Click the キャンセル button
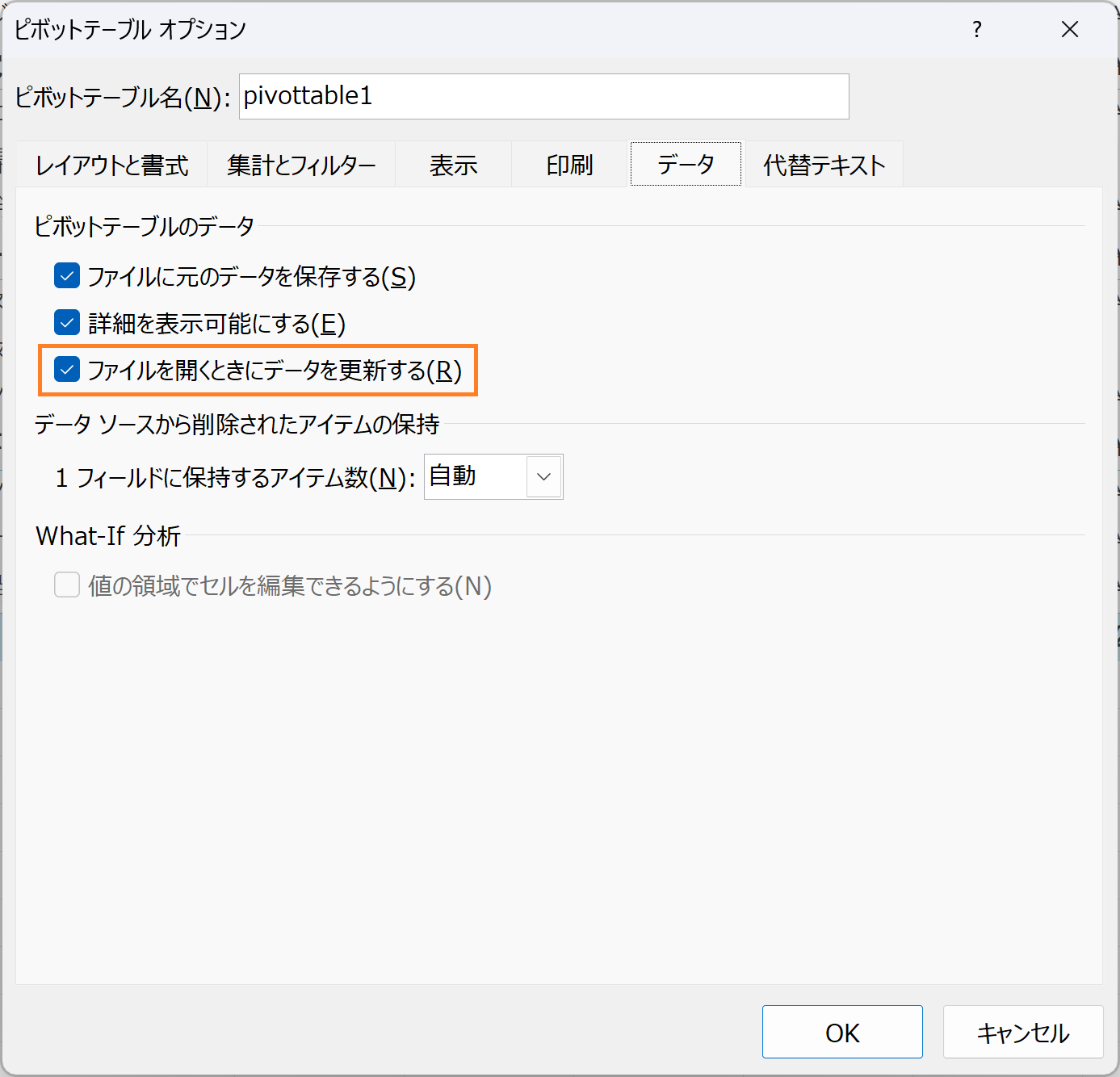Image resolution: width=1120 pixels, height=1077 pixels. (1023, 1032)
